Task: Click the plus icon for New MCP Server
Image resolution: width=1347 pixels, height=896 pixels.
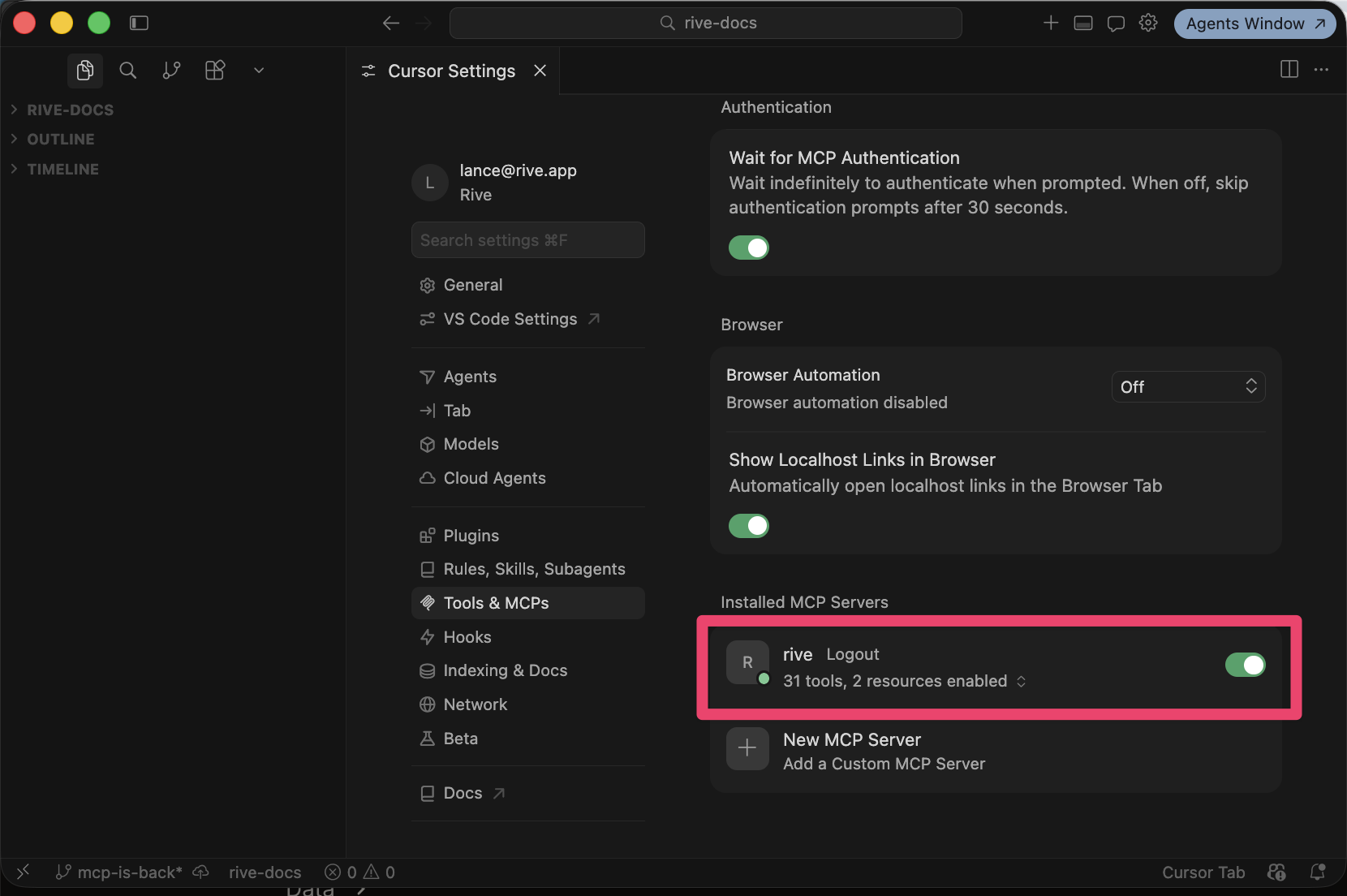Action: click(747, 748)
